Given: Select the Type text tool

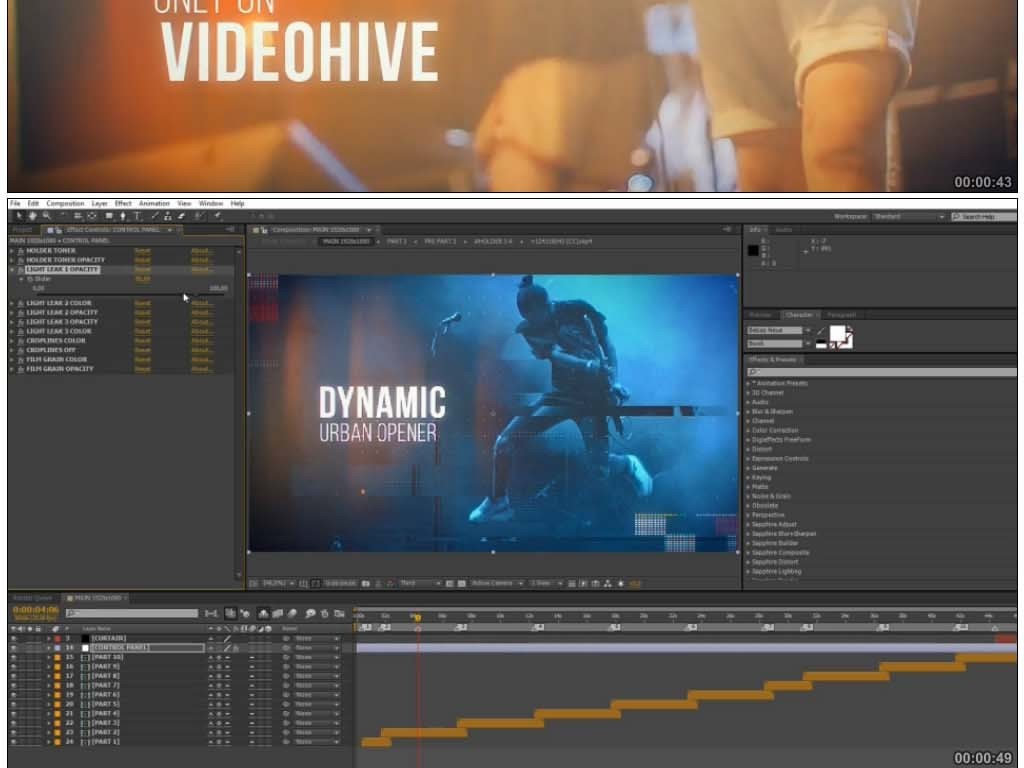Looking at the screenshot, I should (x=137, y=216).
